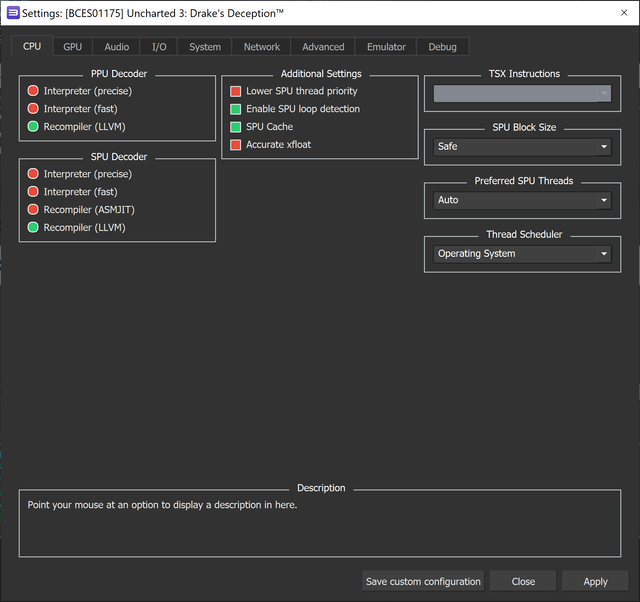Click the window title text

coord(153,13)
